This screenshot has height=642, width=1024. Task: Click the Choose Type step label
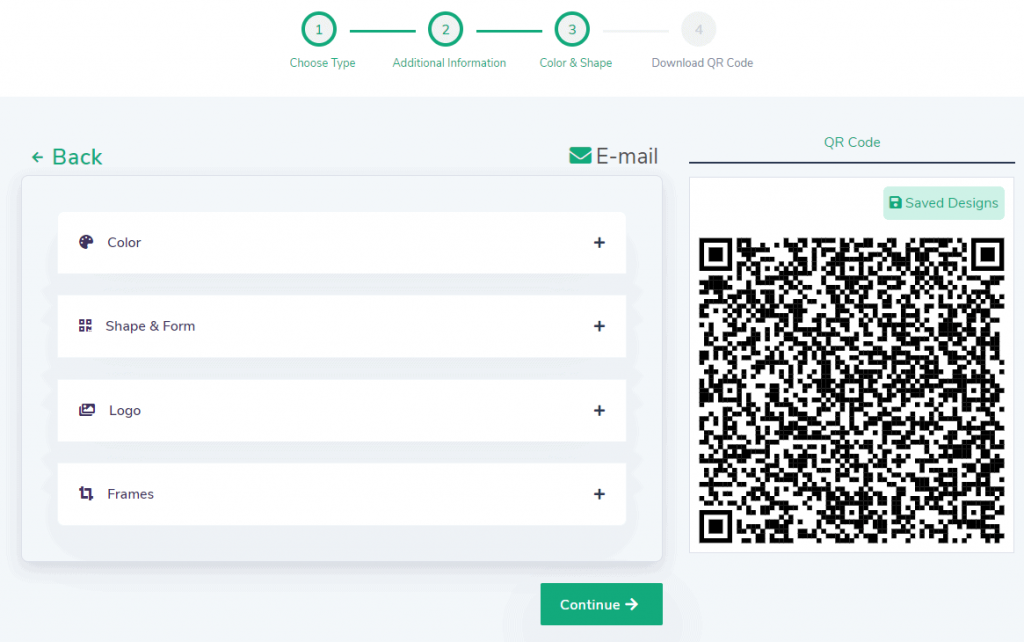[323, 63]
